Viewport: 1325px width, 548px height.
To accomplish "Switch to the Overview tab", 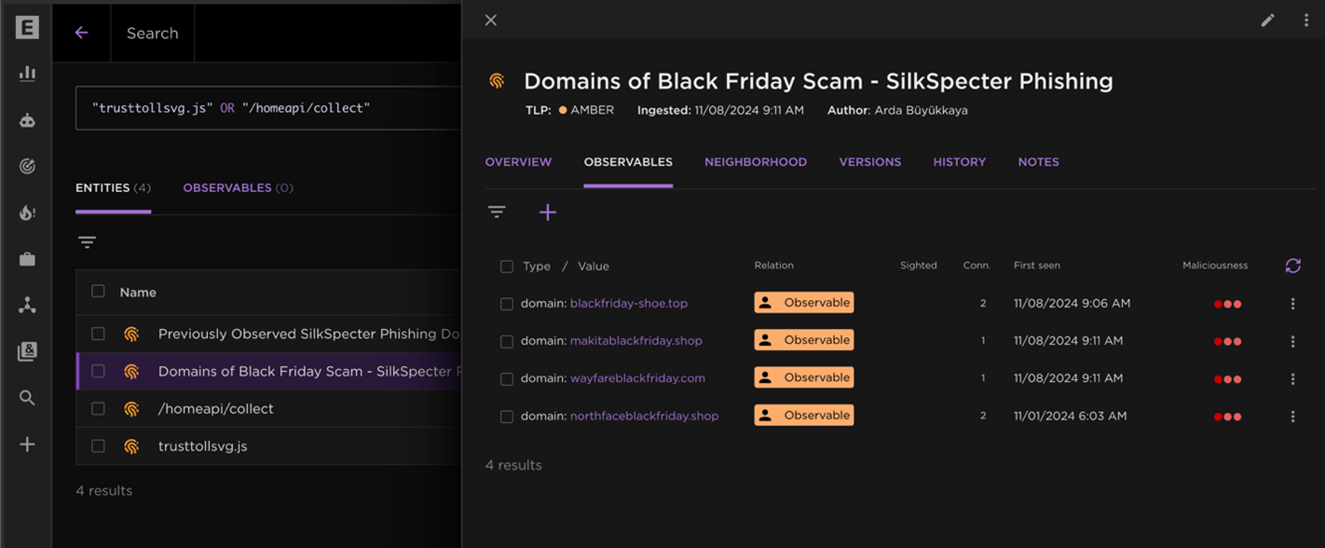I will click(x=518, y=162).
